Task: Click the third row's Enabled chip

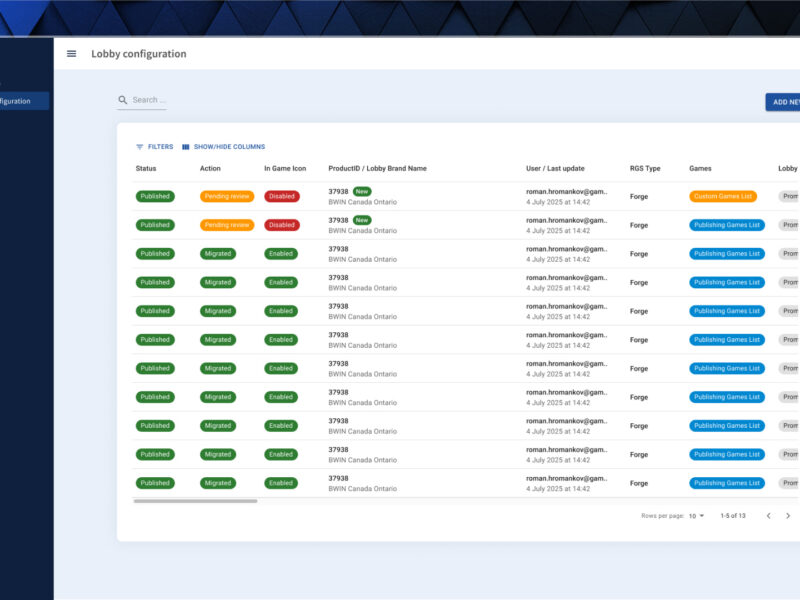Action: pos(282,254)
